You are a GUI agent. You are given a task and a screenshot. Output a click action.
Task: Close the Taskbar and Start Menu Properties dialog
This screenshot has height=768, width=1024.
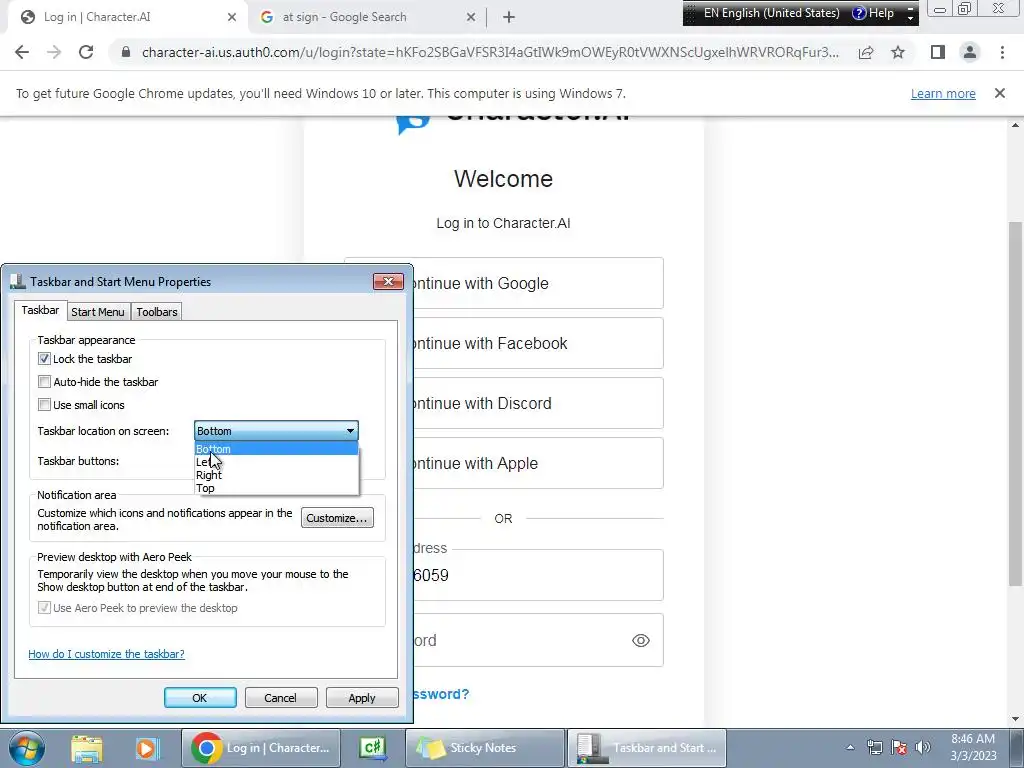click(389, 281)
